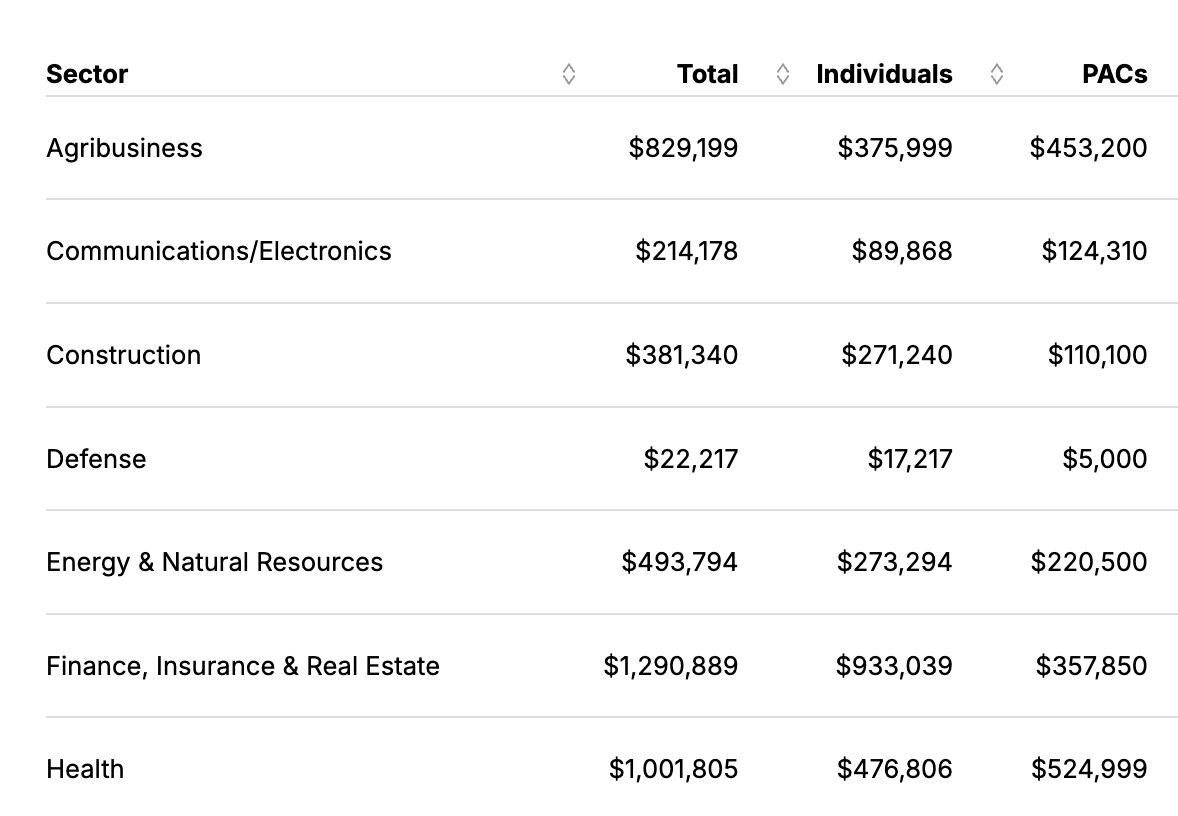The height and width of the screenshot is (816, 1178).
Task: Click the Defense sector name
Action: (x=96, y=459)
